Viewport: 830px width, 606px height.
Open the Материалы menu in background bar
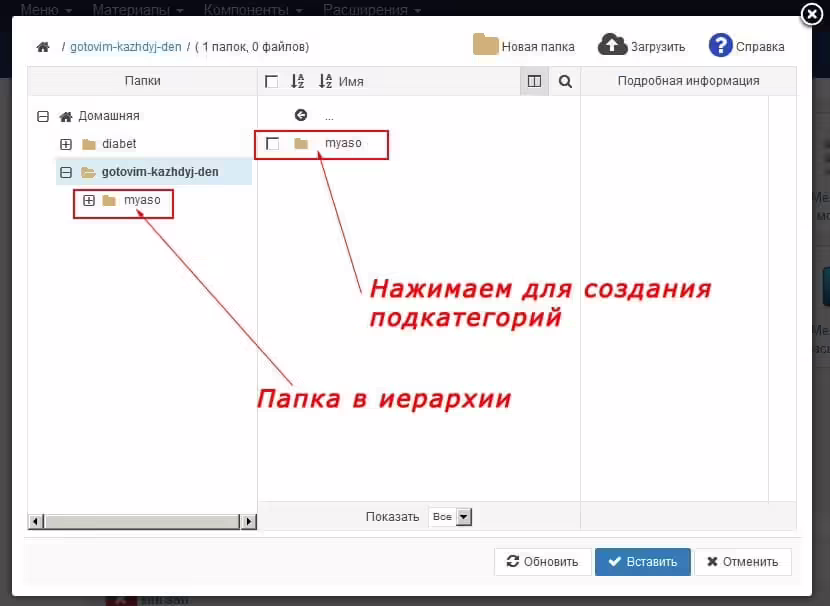click(x=138, y=10)
